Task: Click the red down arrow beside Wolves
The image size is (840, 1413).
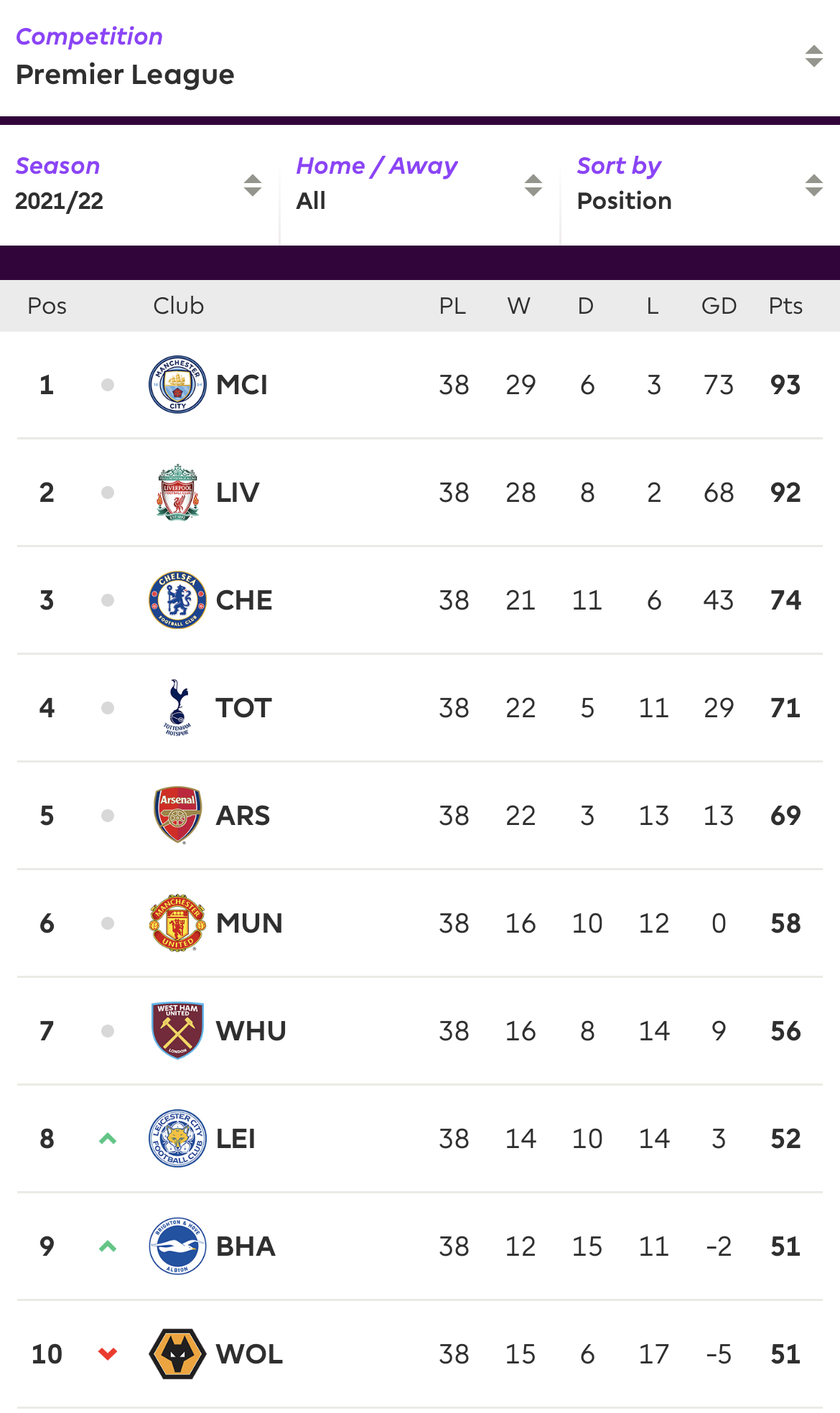Action: (x=108, y=1354)
